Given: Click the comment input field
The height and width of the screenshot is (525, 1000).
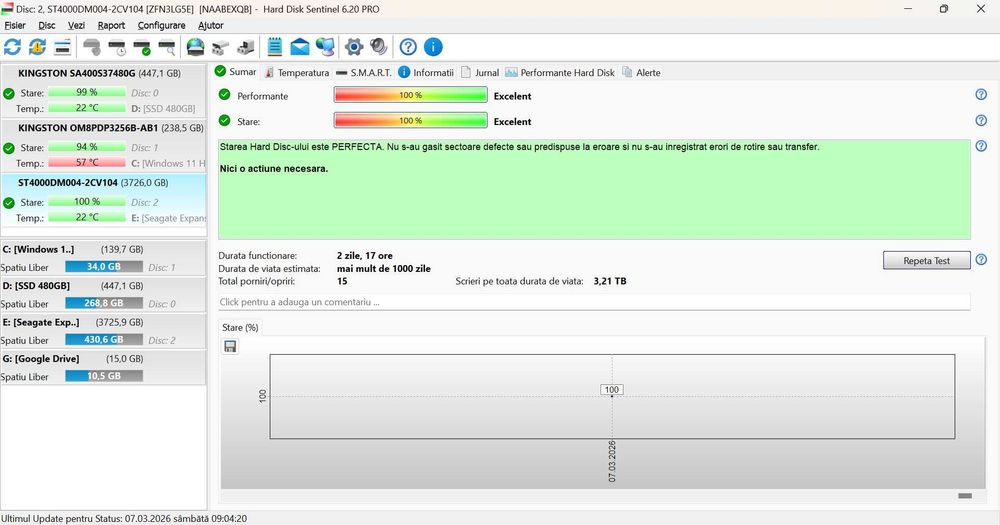Looking at the screenshot, I should click(594, 302).
